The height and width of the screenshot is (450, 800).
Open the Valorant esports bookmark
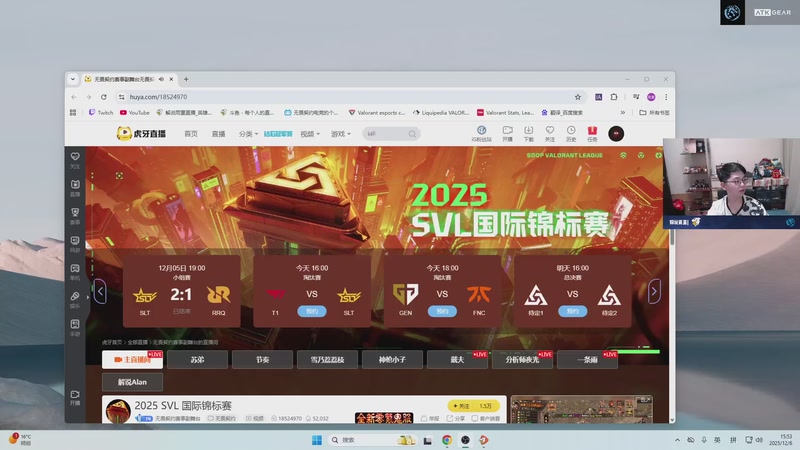pos(377,112)
